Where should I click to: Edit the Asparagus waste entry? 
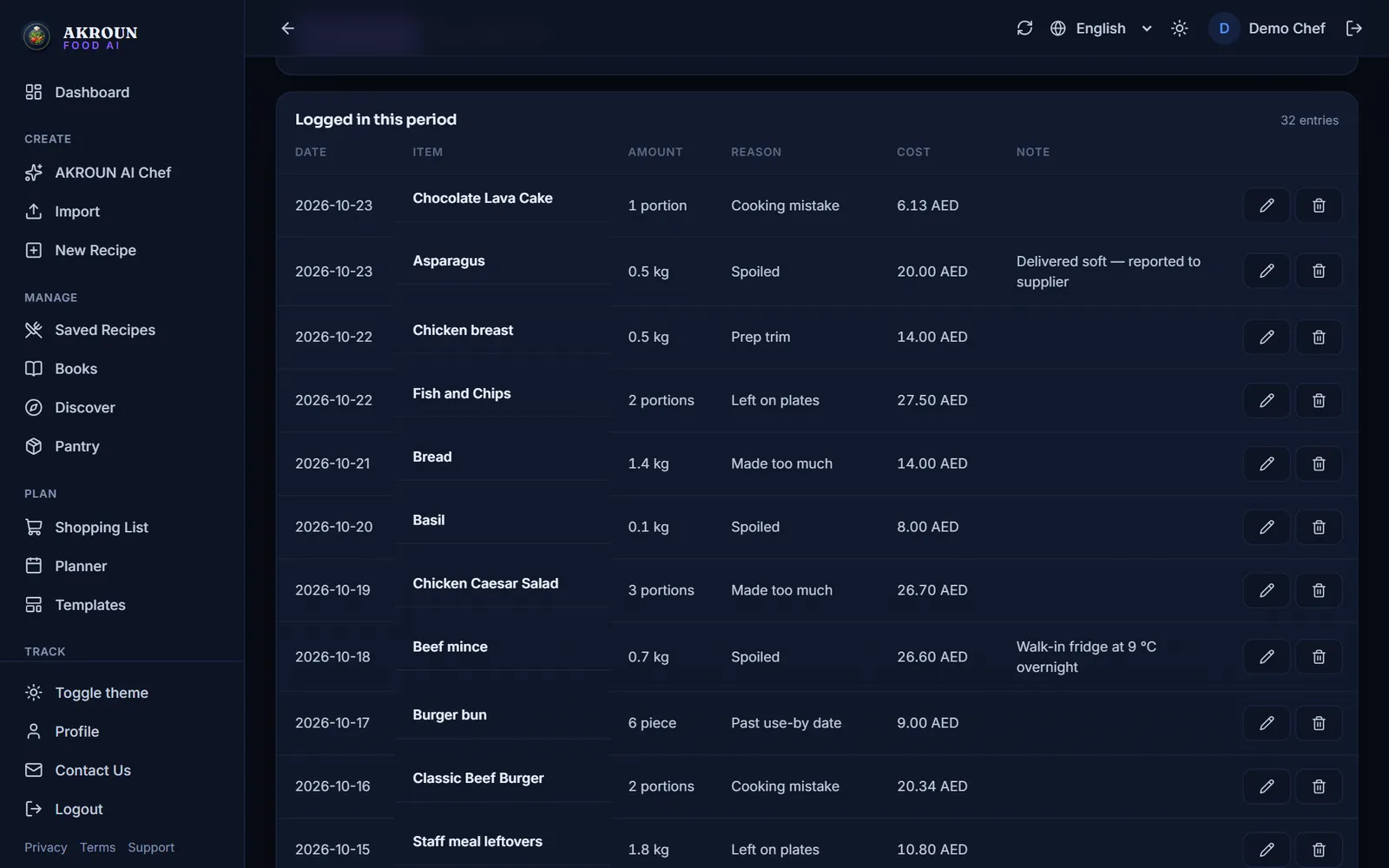[x=1267, y=271]
